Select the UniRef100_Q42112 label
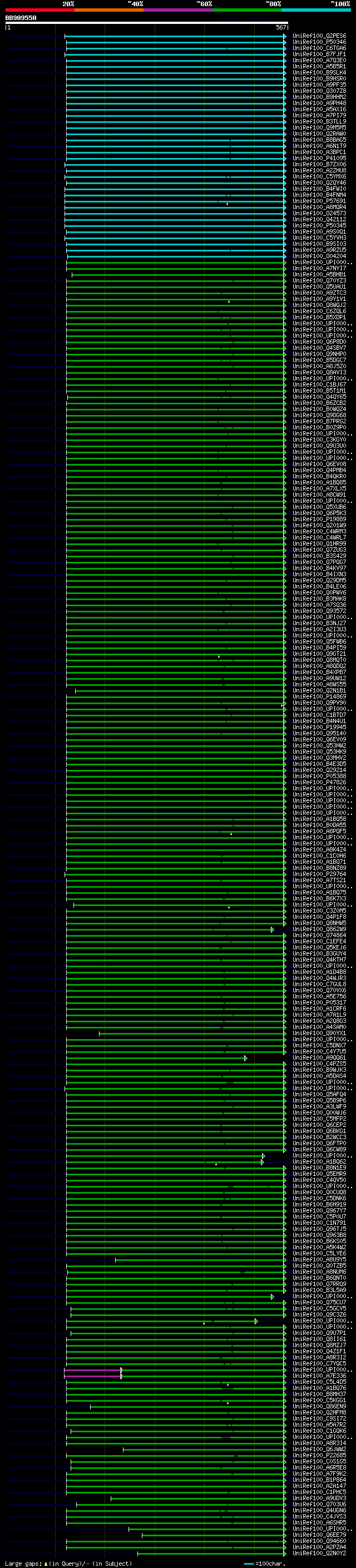 tap(319, 220)
